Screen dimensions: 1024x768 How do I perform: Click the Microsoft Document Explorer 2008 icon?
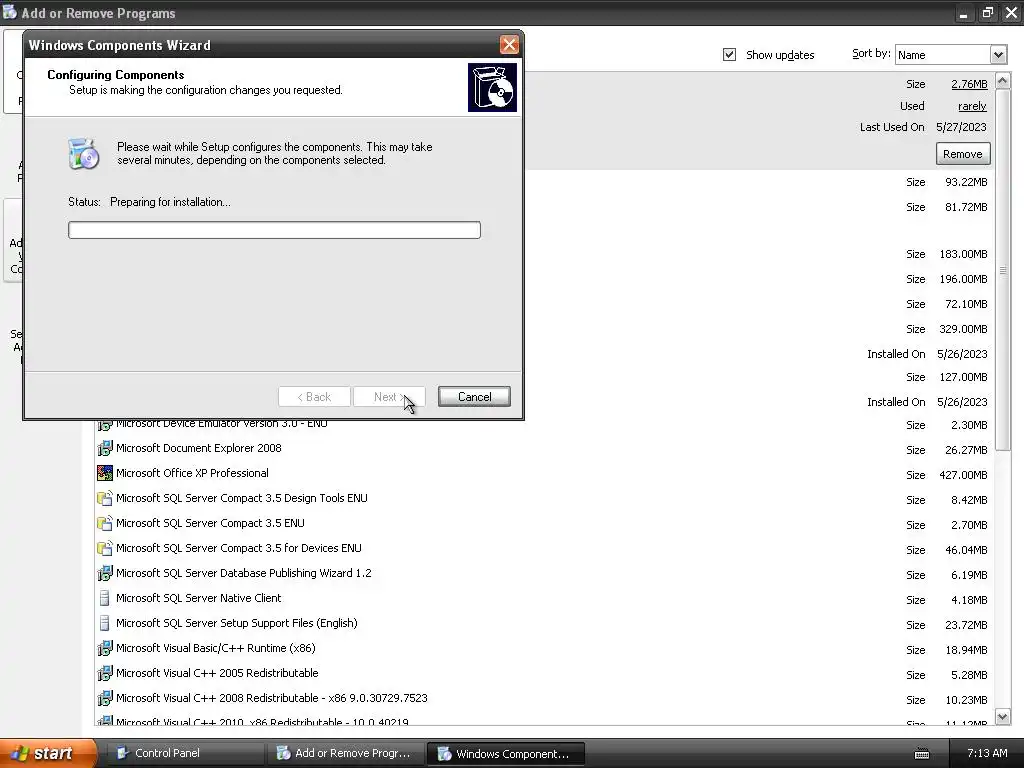tap(104, 449)
